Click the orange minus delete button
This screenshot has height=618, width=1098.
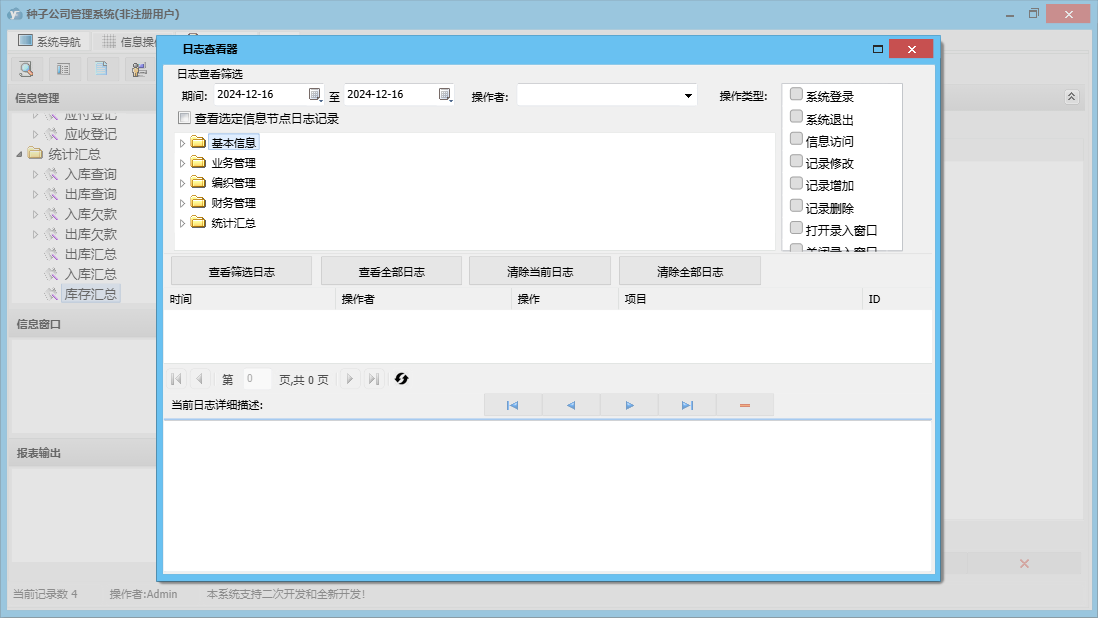pos(745,405)
